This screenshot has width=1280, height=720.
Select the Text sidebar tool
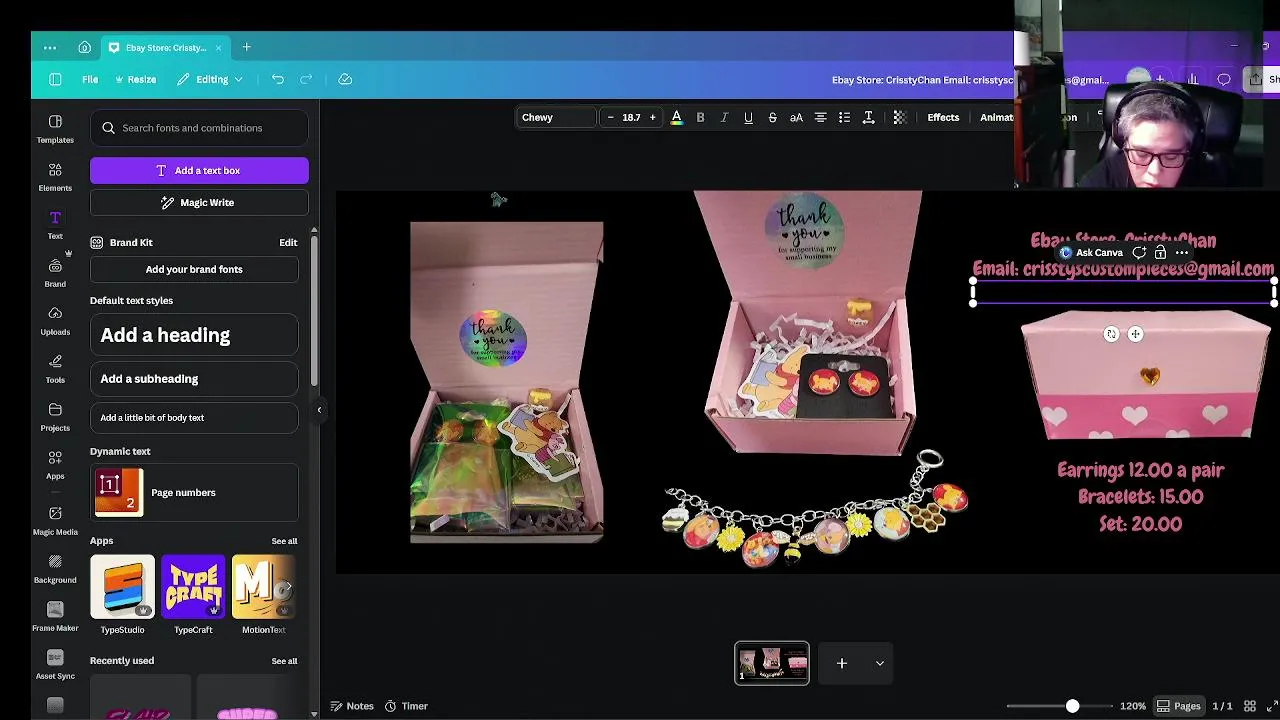(x=55, y=225)
